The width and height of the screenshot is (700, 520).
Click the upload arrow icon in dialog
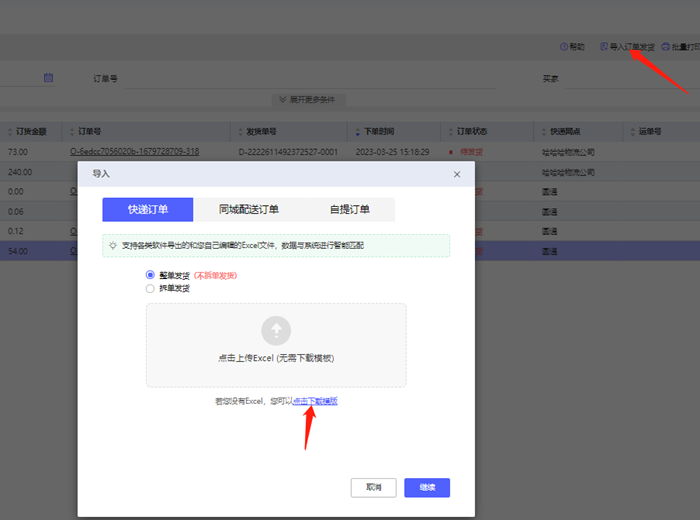(276, 331)
